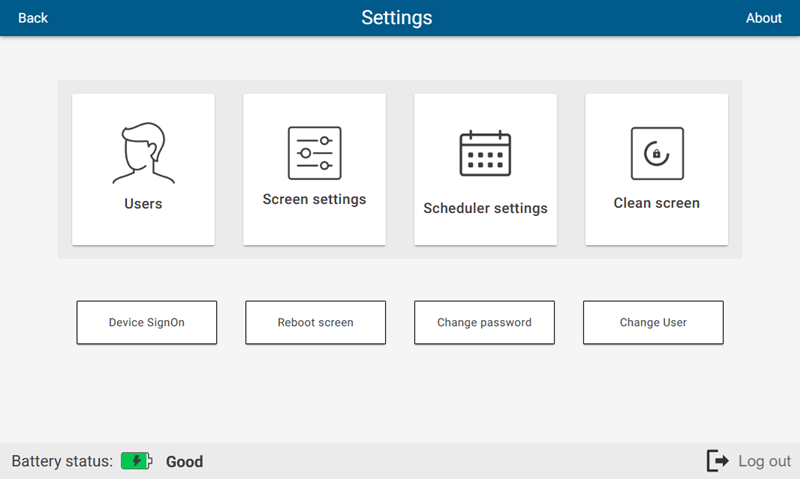Open the Users person icon
This screenshot has height=479, width=800.
click(143, 153)
